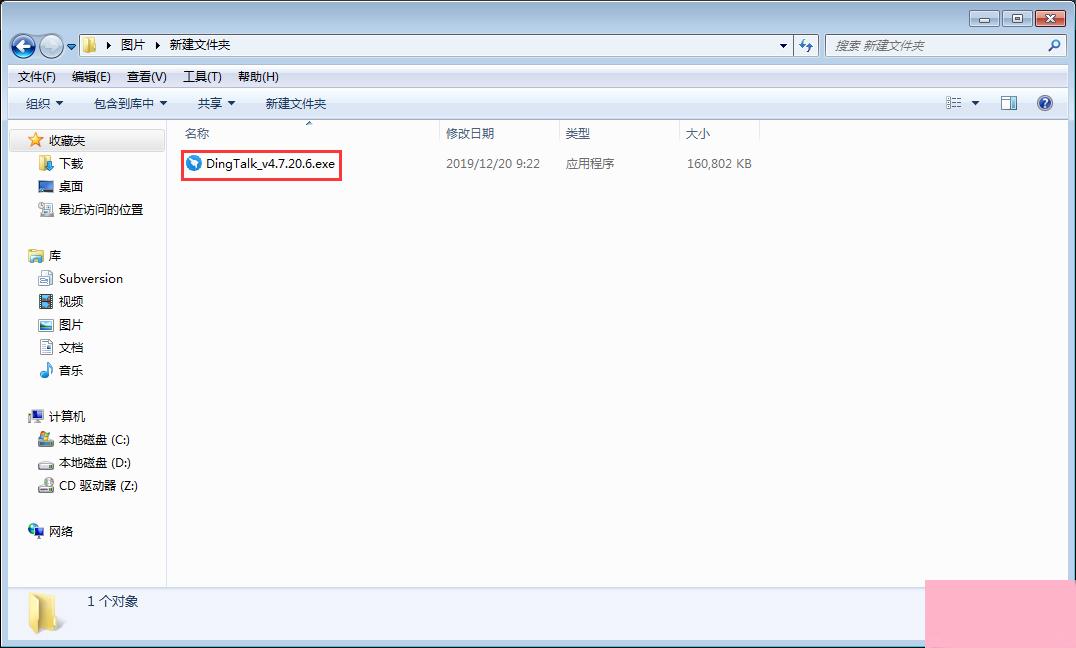Image resolution: width=1076 pixels, height=648 pixels.
Task: Open help with the question mark icon
Action: (1044, 103)
